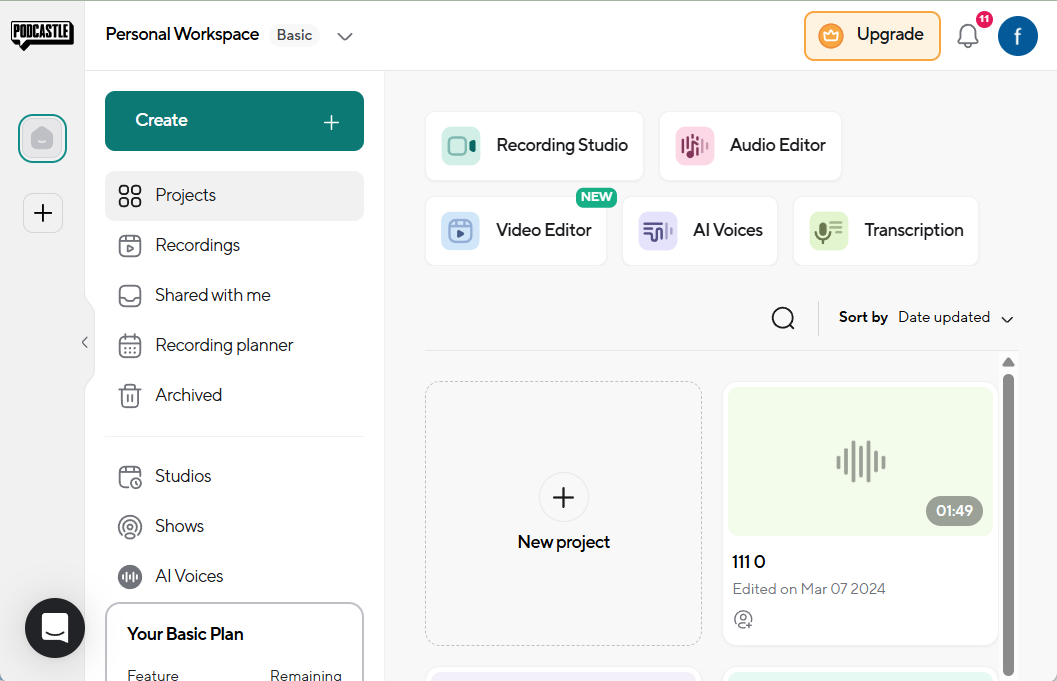Click the Studios sidebar icon

129,477
